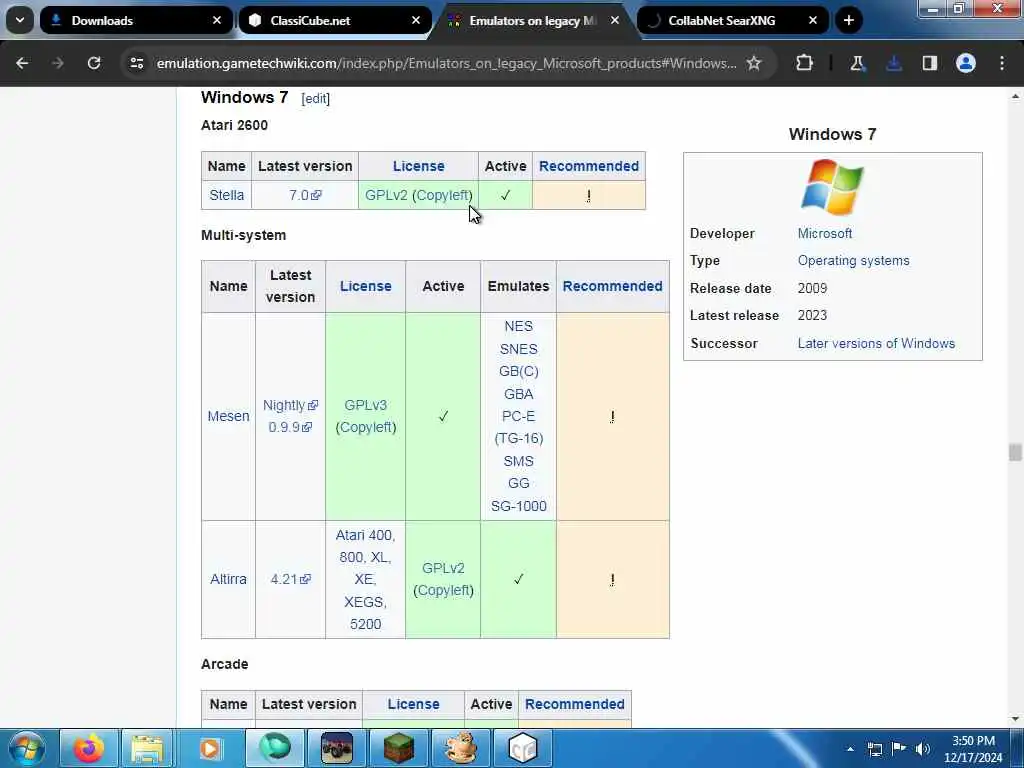Open the Action Center flag tray icon
Screen dimensions: 1024x768
pos(899,749)
